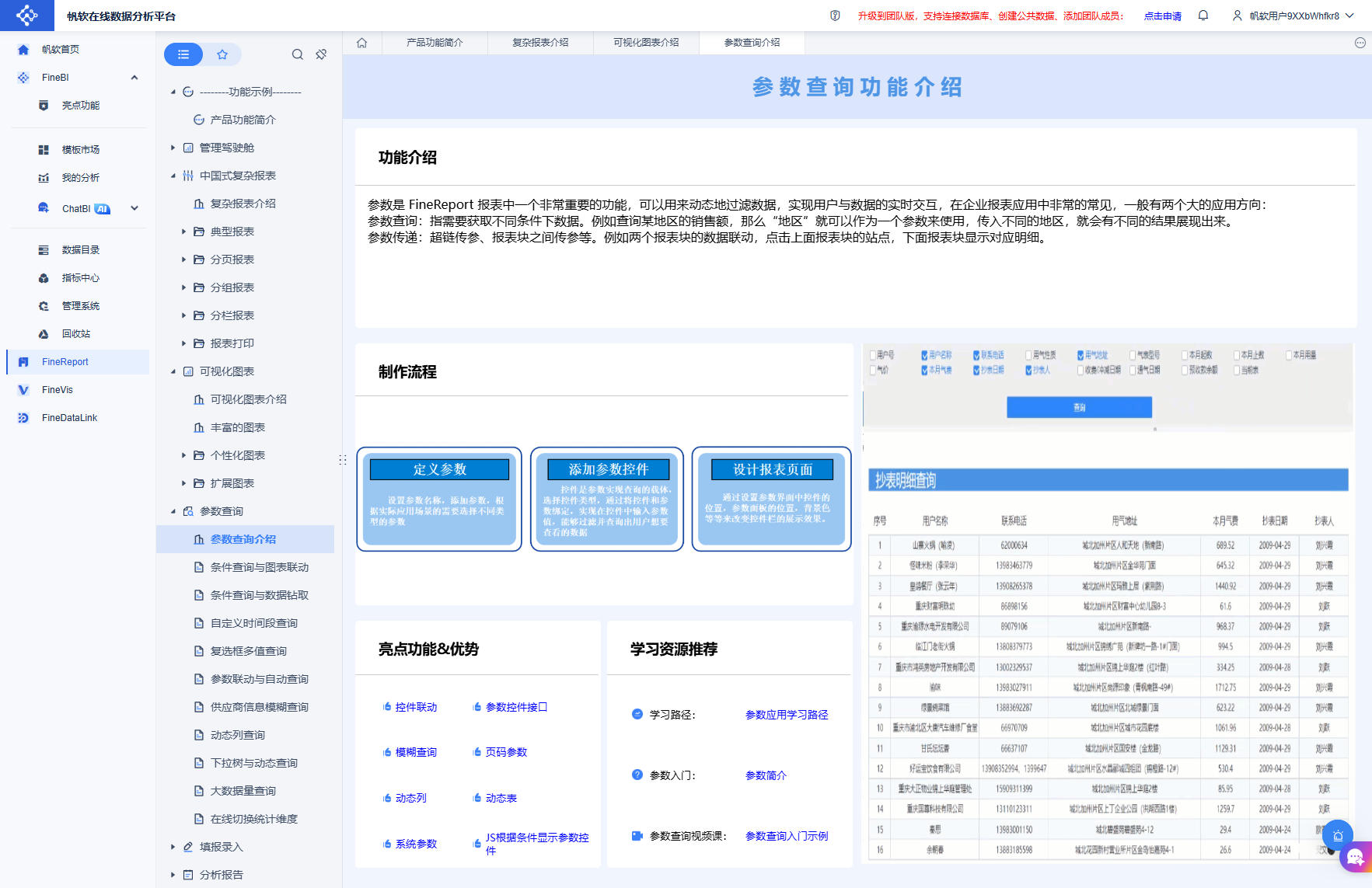Click the pin icon in directory panel
The height and width of the screenshot is (888, 1372).
coord(321,54)
